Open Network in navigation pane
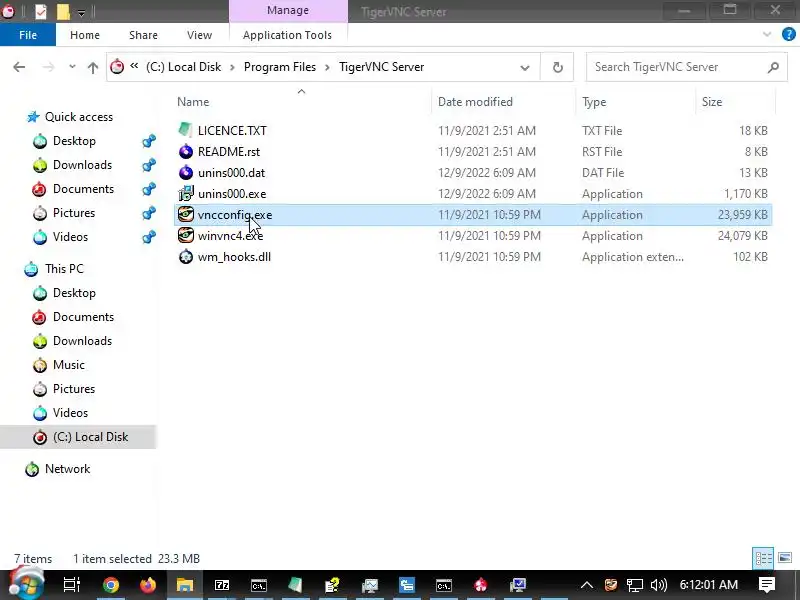Screen dimensions: 800x600 pos(67,469)
